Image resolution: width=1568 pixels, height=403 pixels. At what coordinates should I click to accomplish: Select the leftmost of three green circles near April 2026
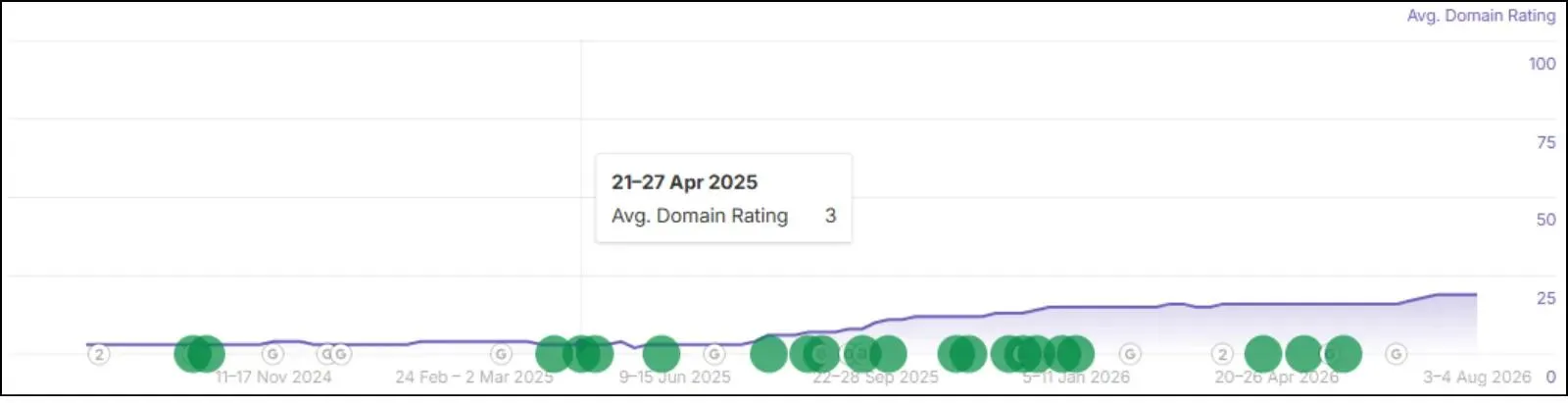(x=1263, y=354)
